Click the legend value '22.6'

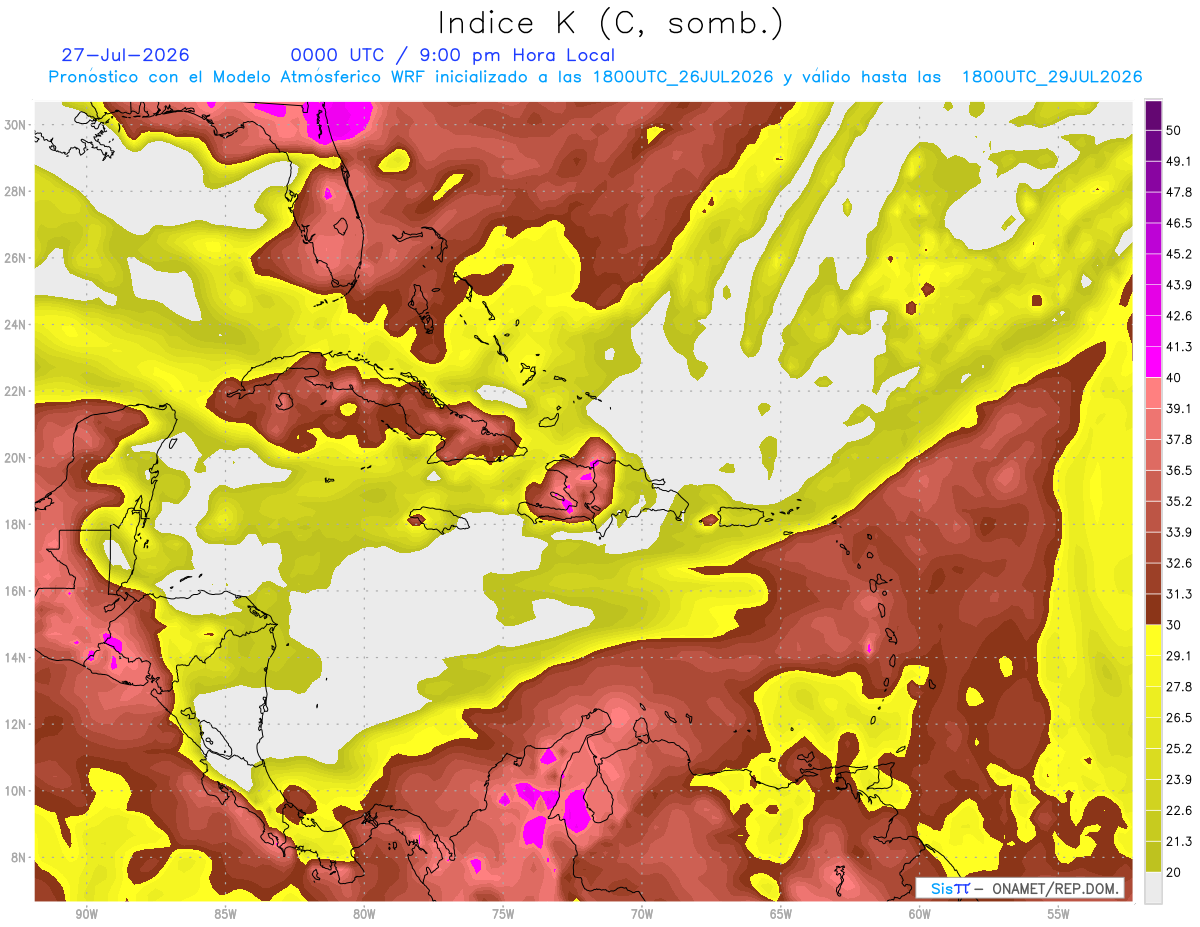click(x=1179, y=810)
